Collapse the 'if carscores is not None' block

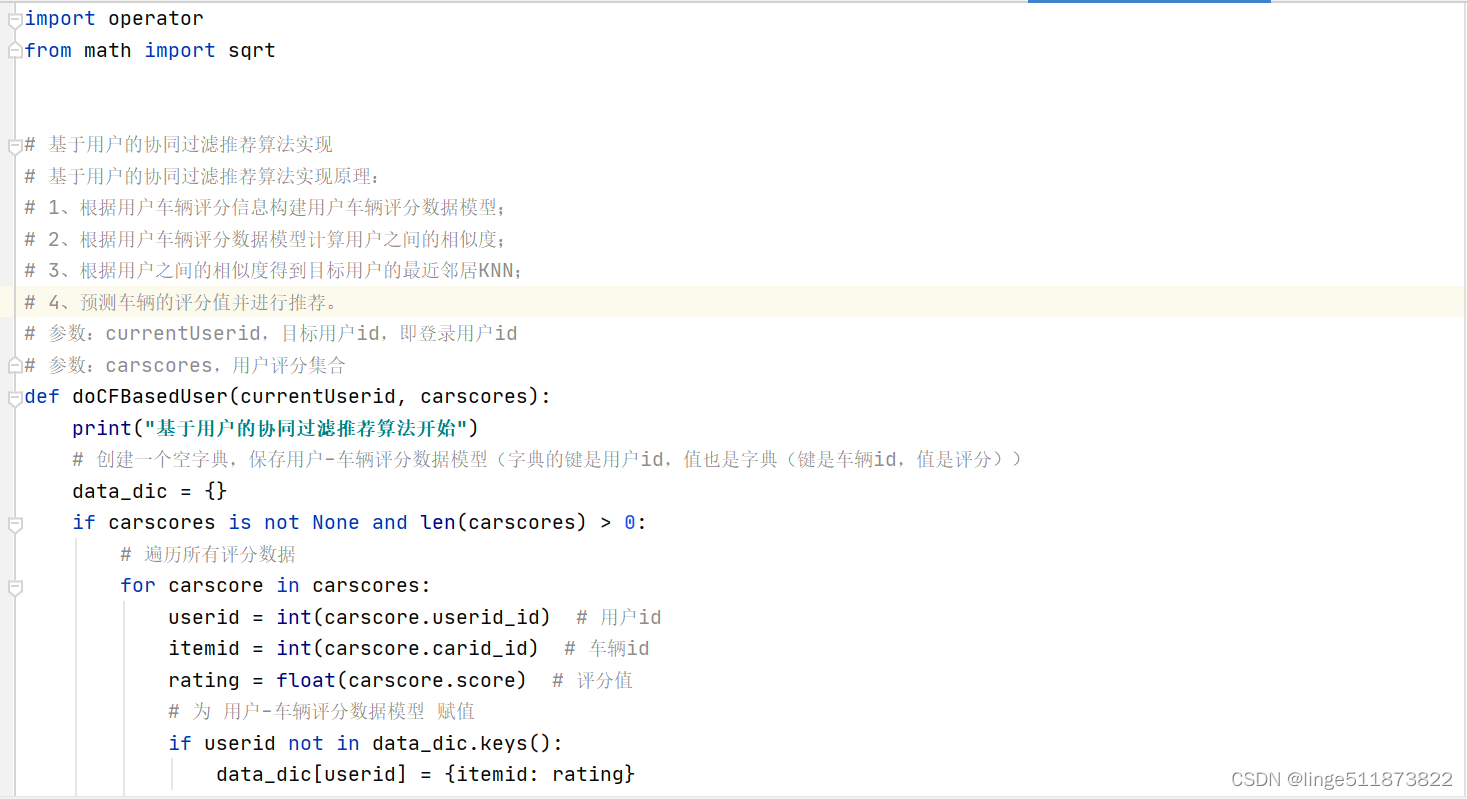tap(15, 524)
